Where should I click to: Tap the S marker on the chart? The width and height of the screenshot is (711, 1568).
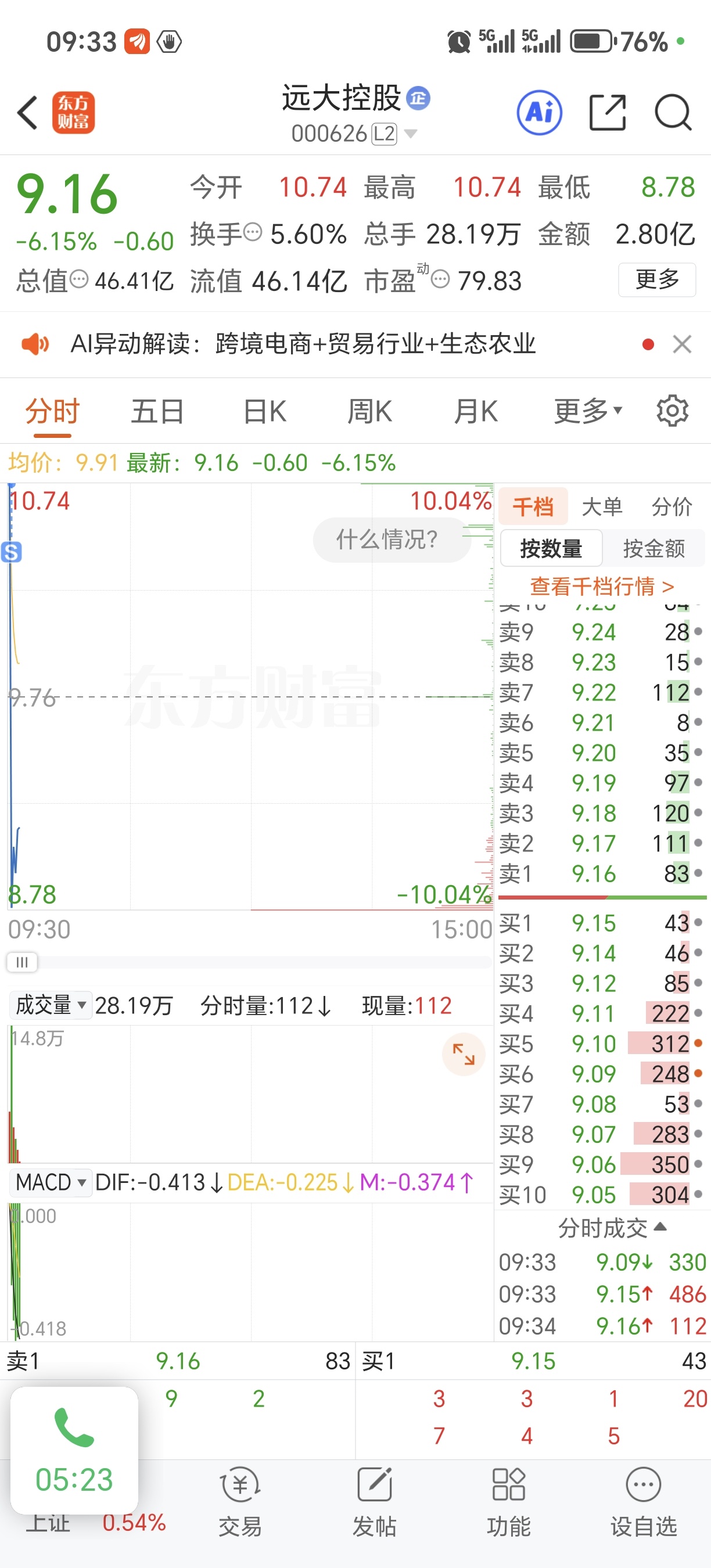pos(12,552)
